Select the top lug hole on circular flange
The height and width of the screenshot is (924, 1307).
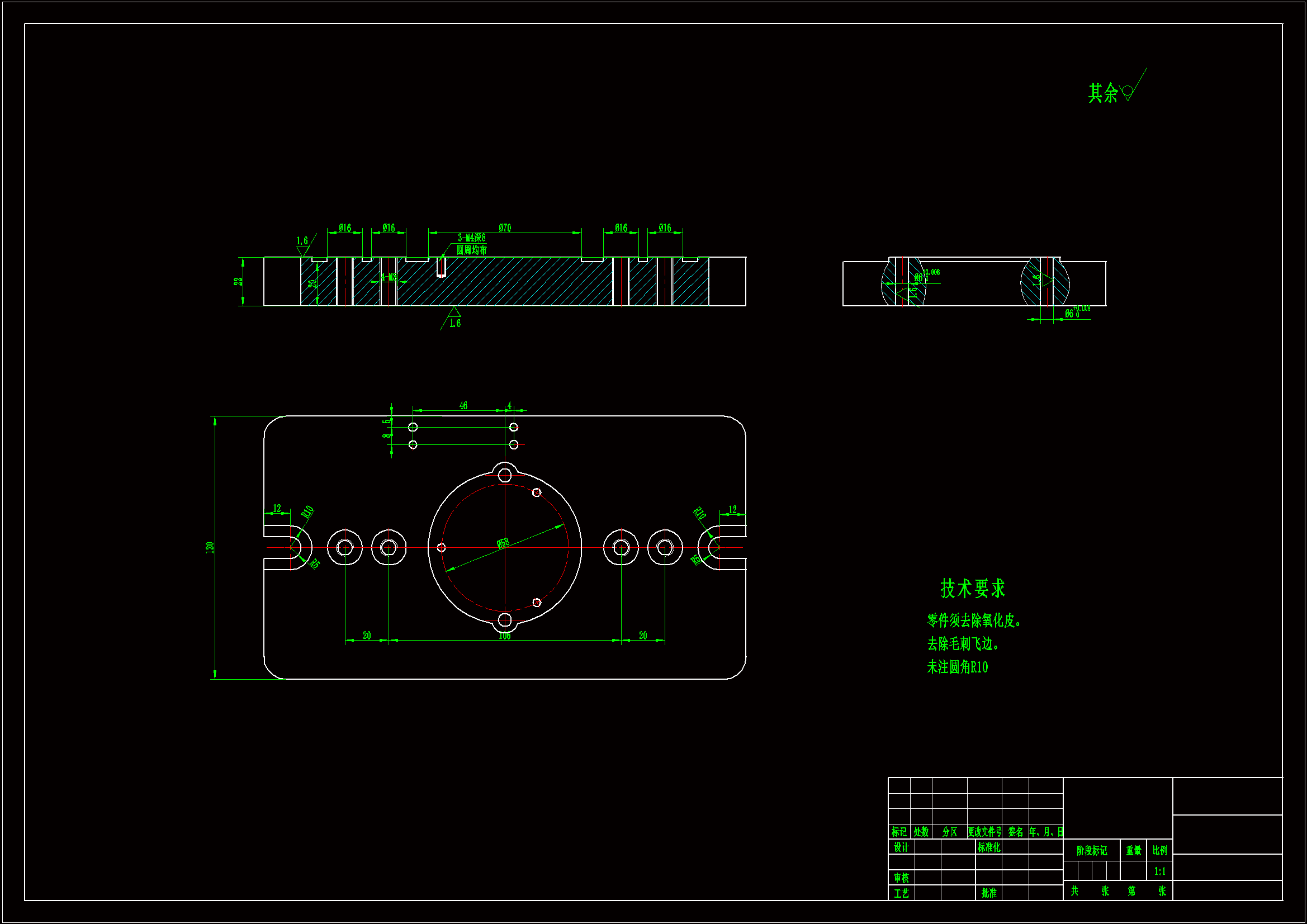click(x=504, y=475)
